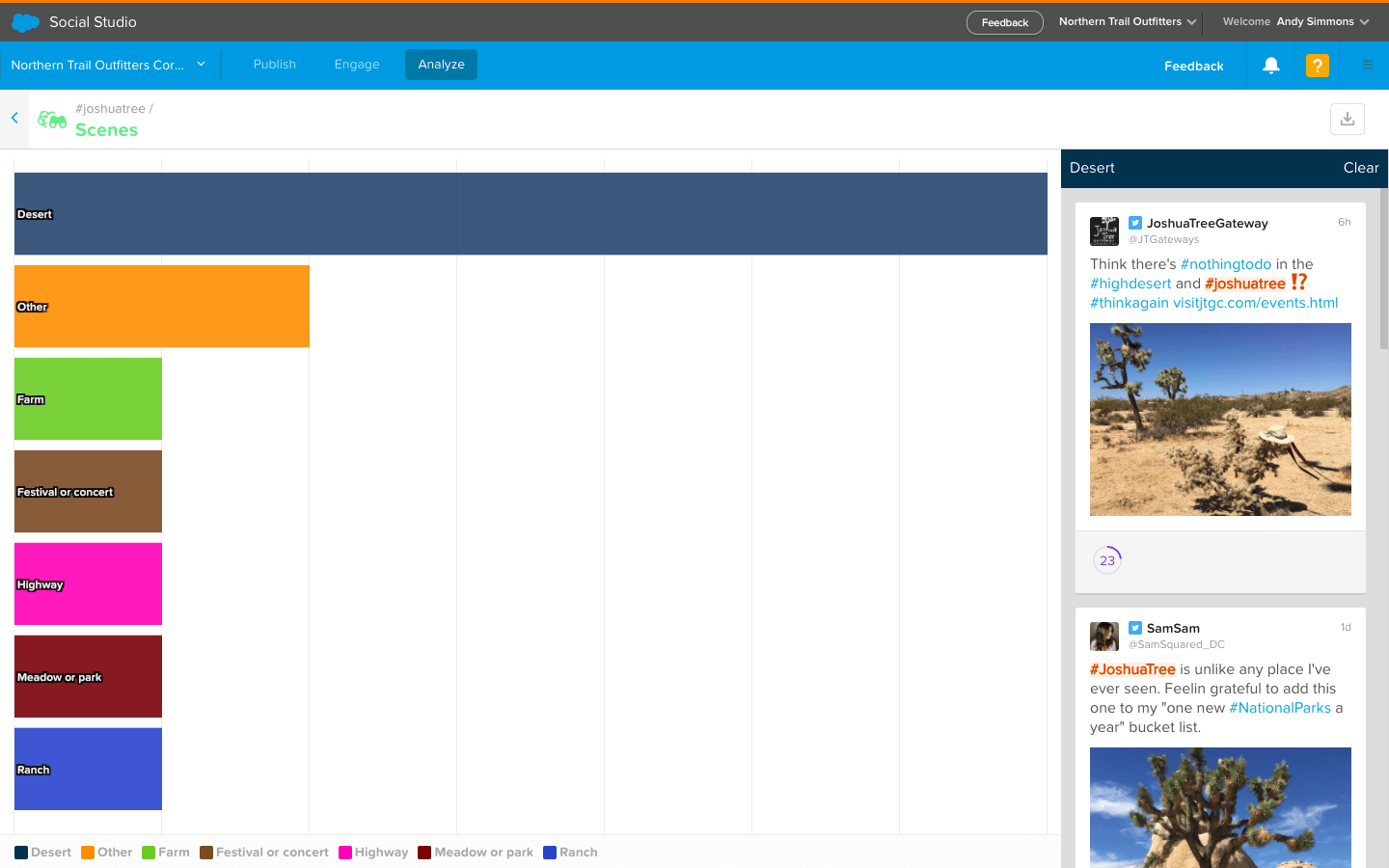This screenshot has width=1389, height=868.
Task: Click the orange #JoshuaTree in SamSam's post
Action: [1132, 669]
